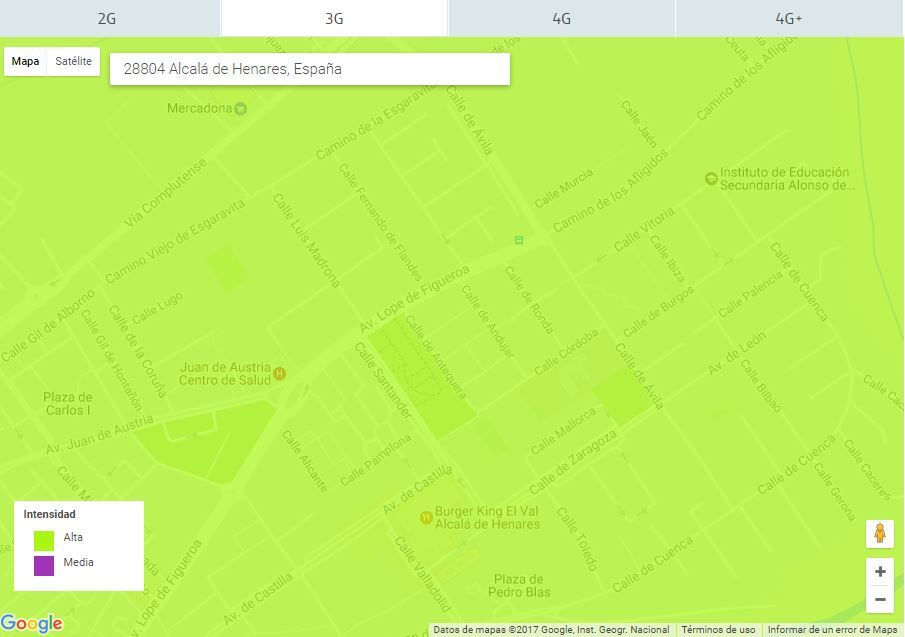Click the purple Media intensity swatch
Screen dimensions: 905x637
[44, 565]
